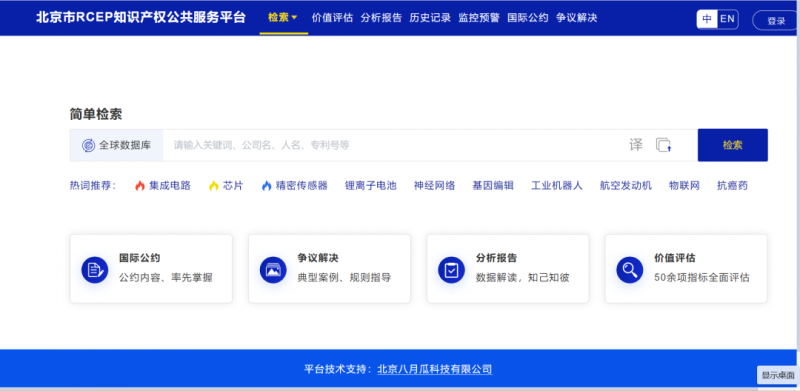Open 争议解决 in the top navigation

point(577,18)
